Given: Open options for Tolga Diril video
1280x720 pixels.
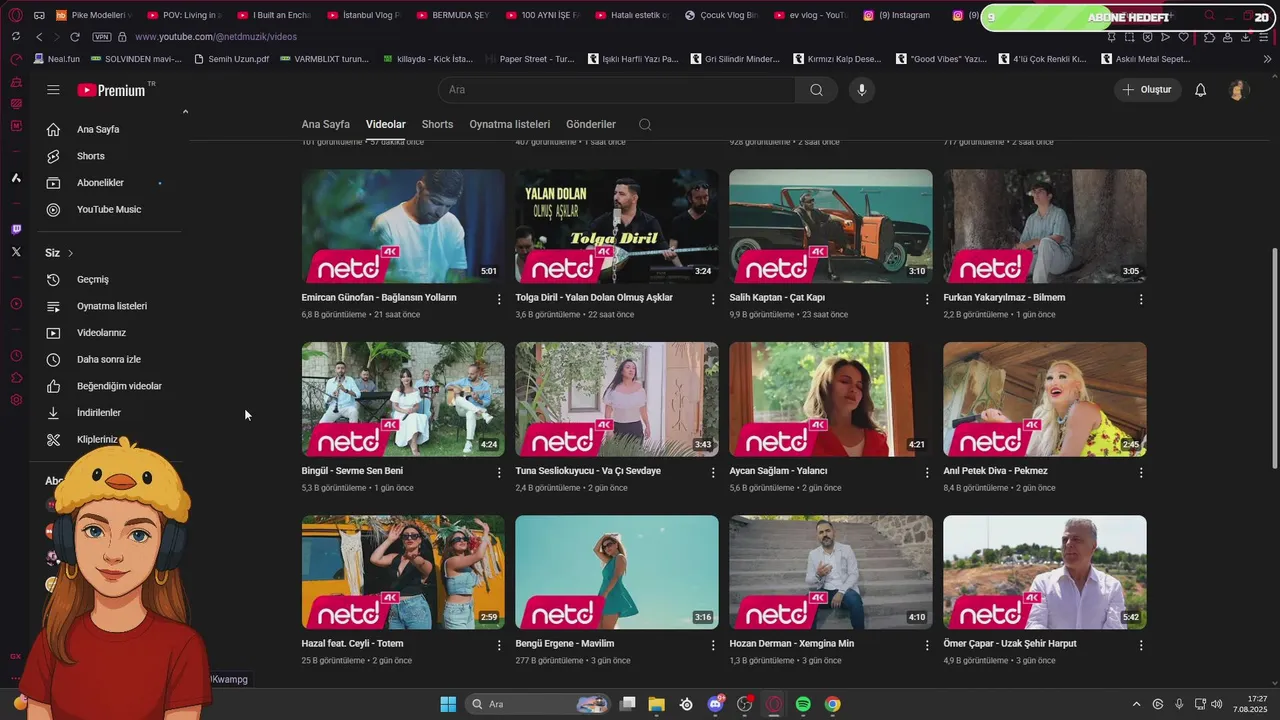Looking at the screenshot, I should [713, 299].
